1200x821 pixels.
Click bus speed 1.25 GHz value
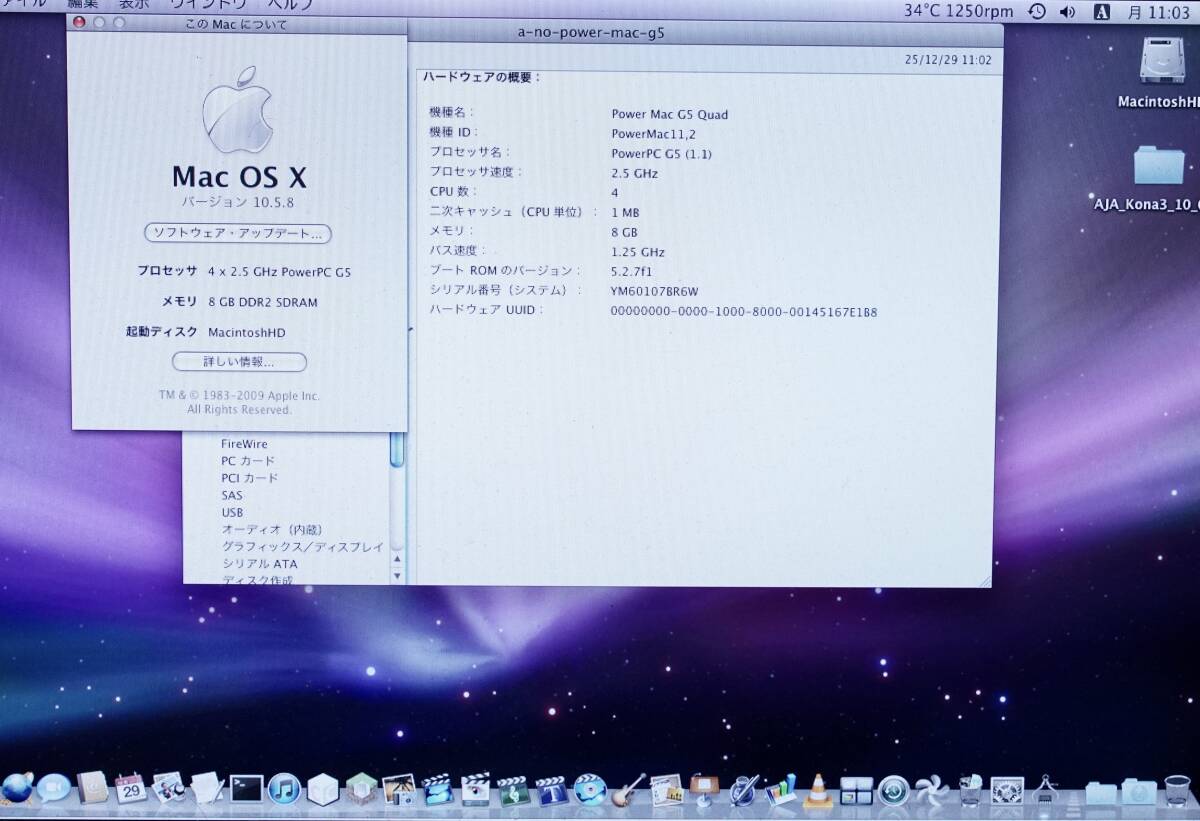tap(637, 252)
